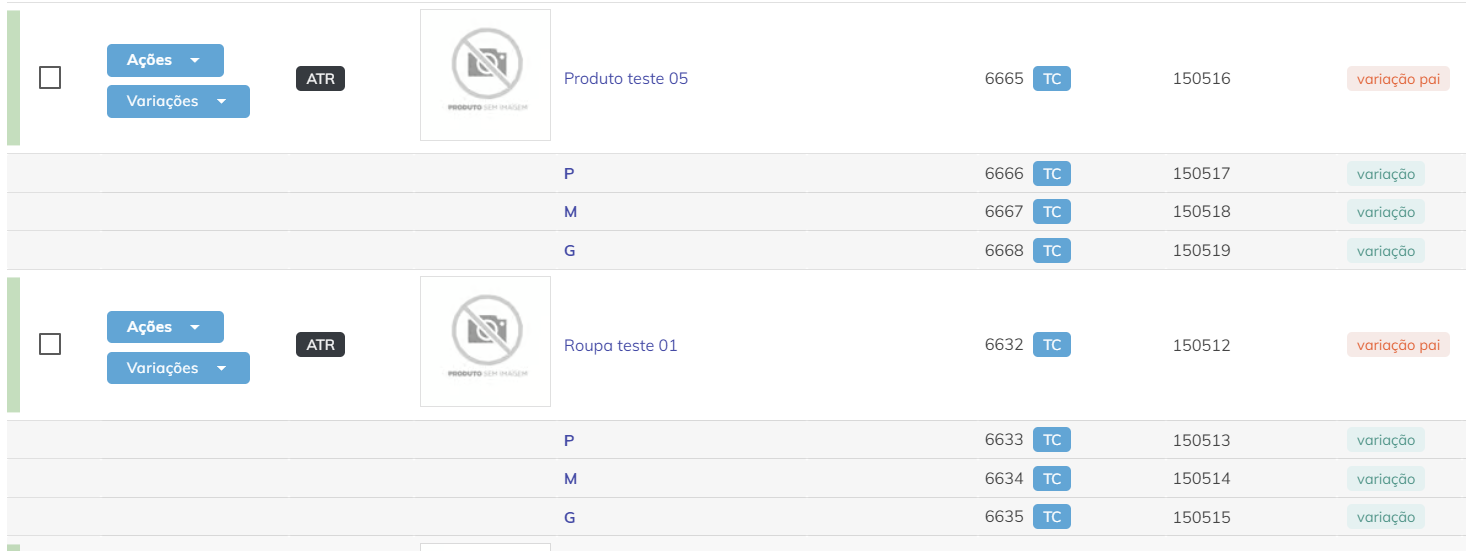The height and width of the screenshot is (551, 1466).
Task: Click the no-image thumbnail of Produto teste 05
Action: coord(485,75)
